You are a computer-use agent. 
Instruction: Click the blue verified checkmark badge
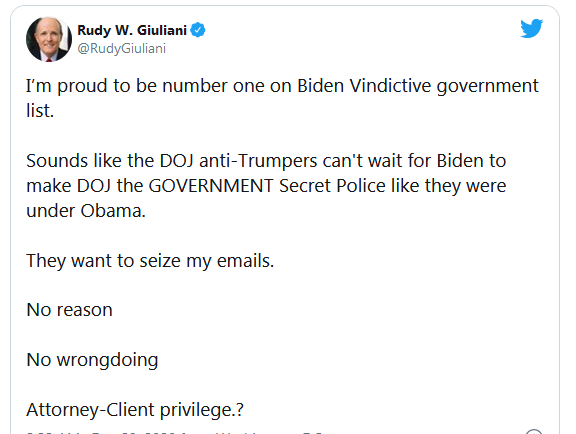click(198, 30)
